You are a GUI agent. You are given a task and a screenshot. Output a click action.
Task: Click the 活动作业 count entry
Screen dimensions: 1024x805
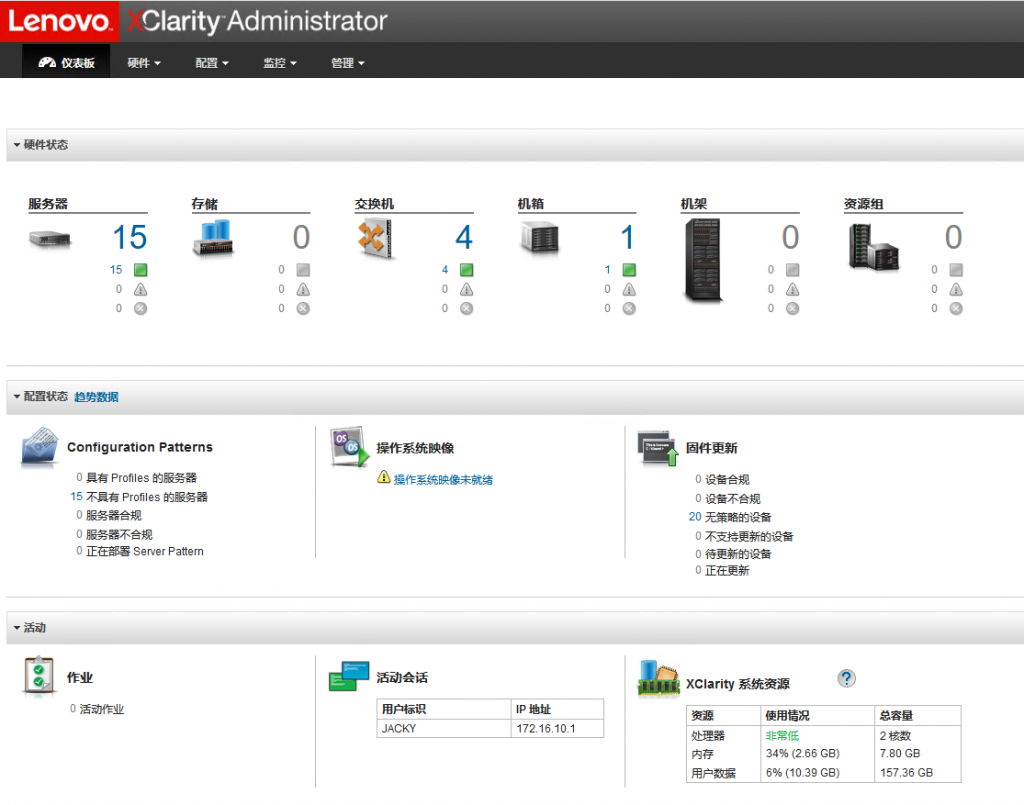click(x=97, y=709)
